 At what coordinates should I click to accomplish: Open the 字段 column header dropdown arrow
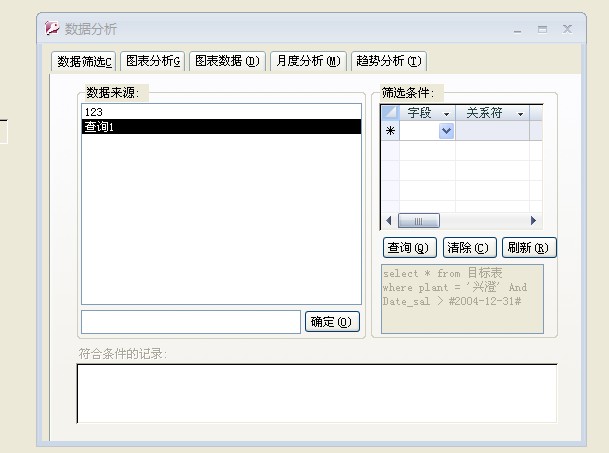pos(446,114)
